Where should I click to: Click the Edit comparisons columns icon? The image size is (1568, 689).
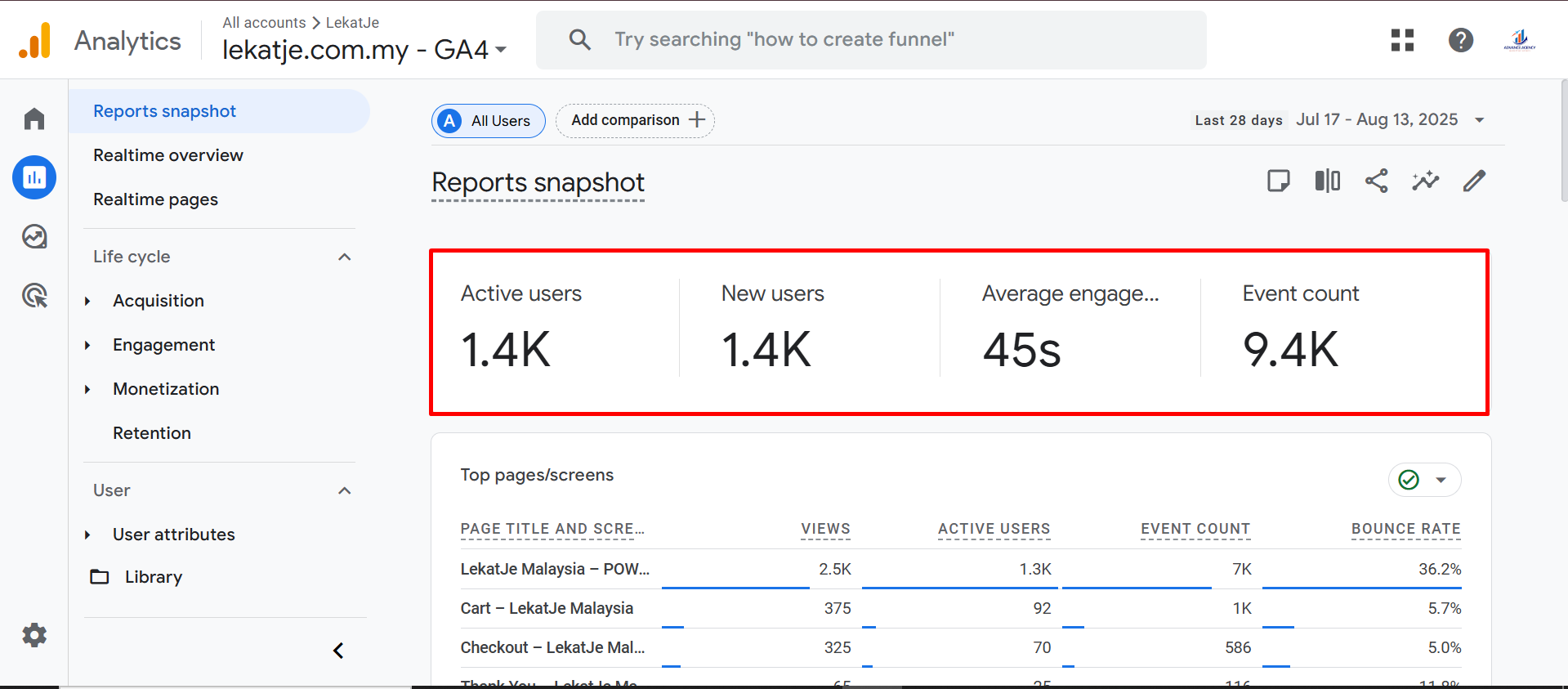pyautogui.click(x=1327, y=181)
